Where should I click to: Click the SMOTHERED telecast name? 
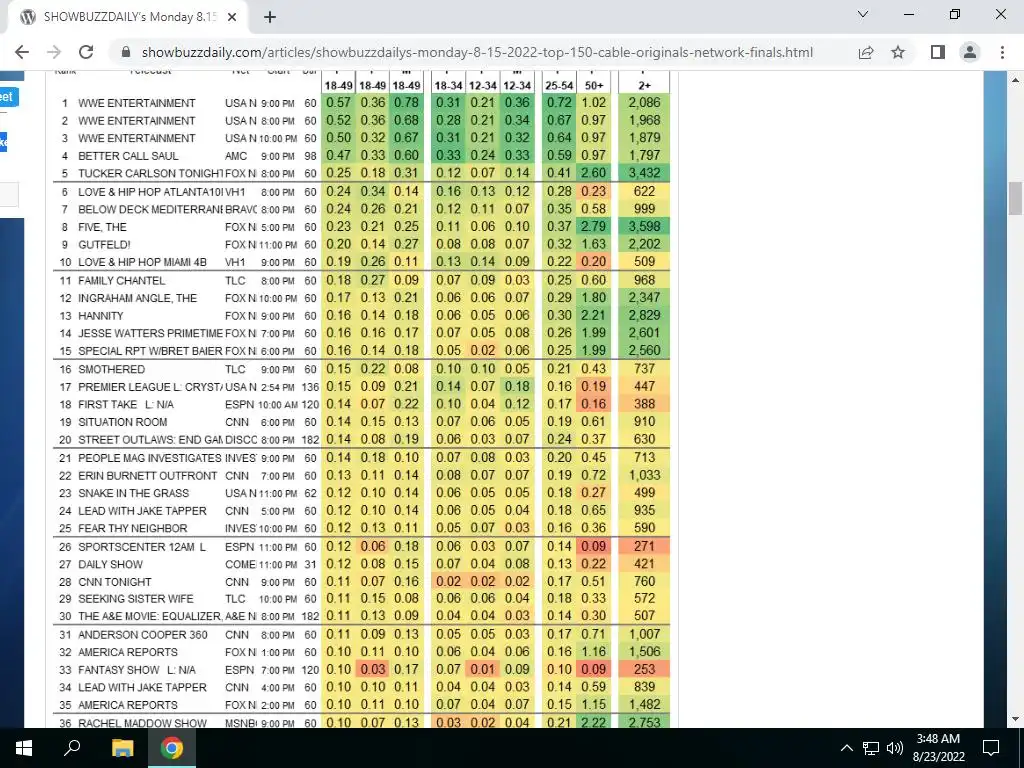pyautogui.click(x=111, y=370)
